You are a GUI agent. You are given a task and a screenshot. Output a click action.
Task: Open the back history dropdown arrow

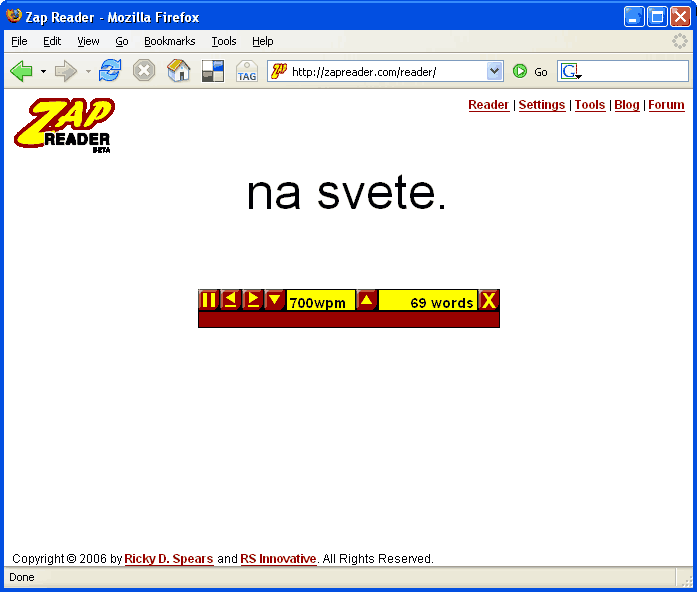click(43, 71)
